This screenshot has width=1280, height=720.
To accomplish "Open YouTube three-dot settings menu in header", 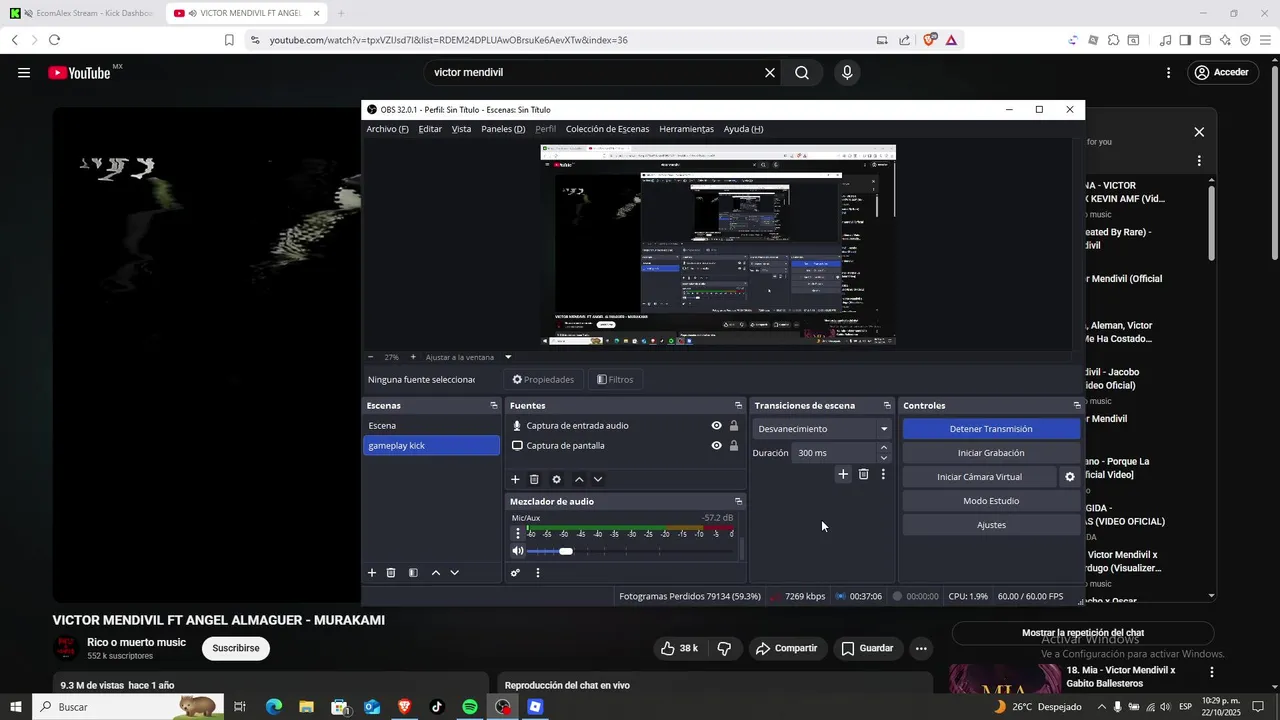I will pyautogui.click(x=1168, y=73).
